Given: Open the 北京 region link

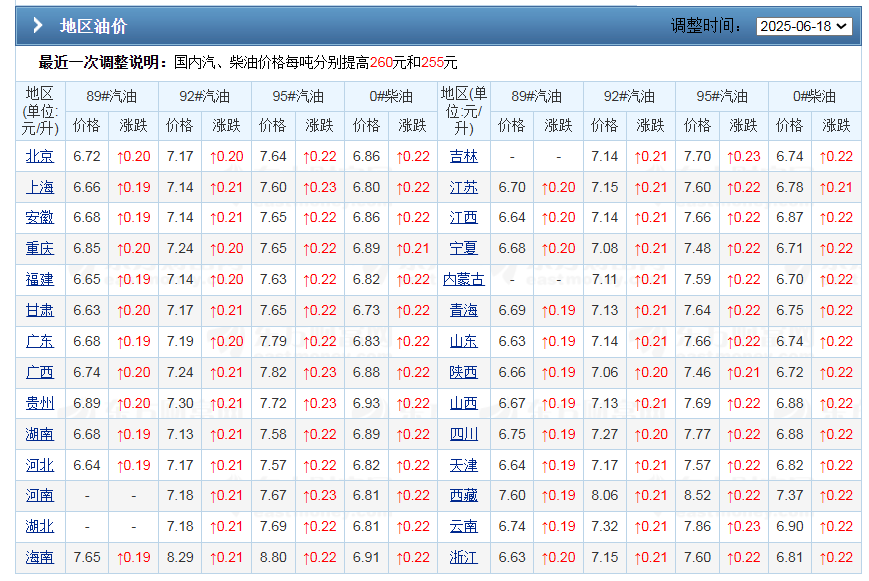Looking at the screenshot, I should [40, 156].
